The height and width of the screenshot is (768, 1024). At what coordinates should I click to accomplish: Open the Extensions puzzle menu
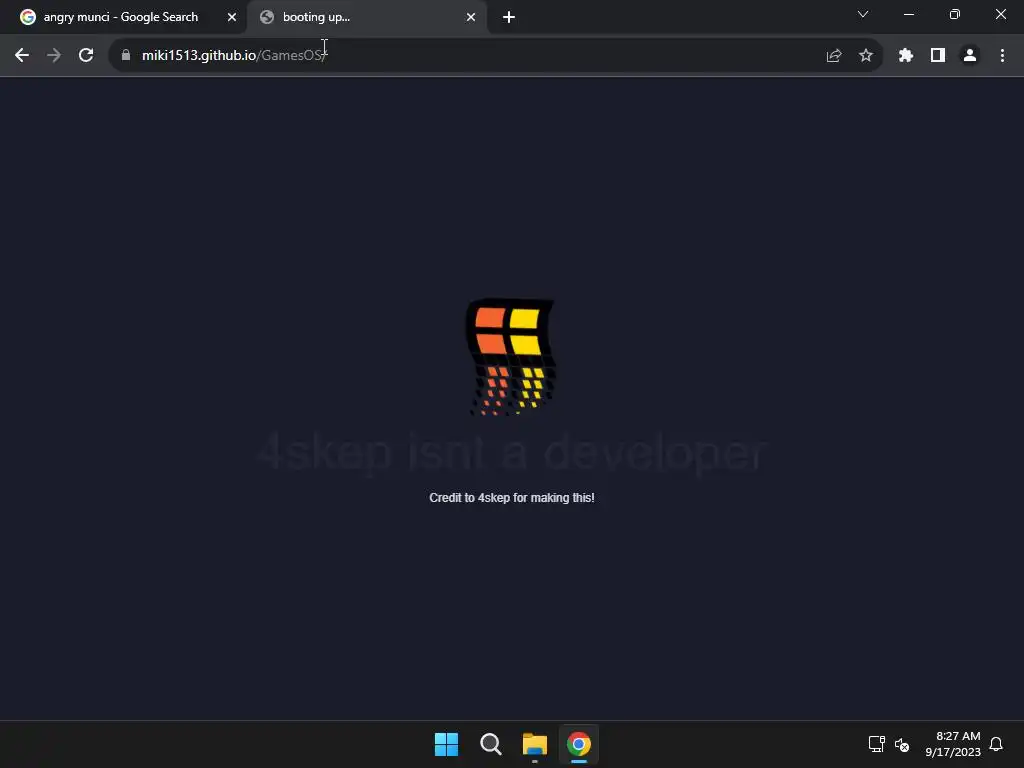pos(906,56)
